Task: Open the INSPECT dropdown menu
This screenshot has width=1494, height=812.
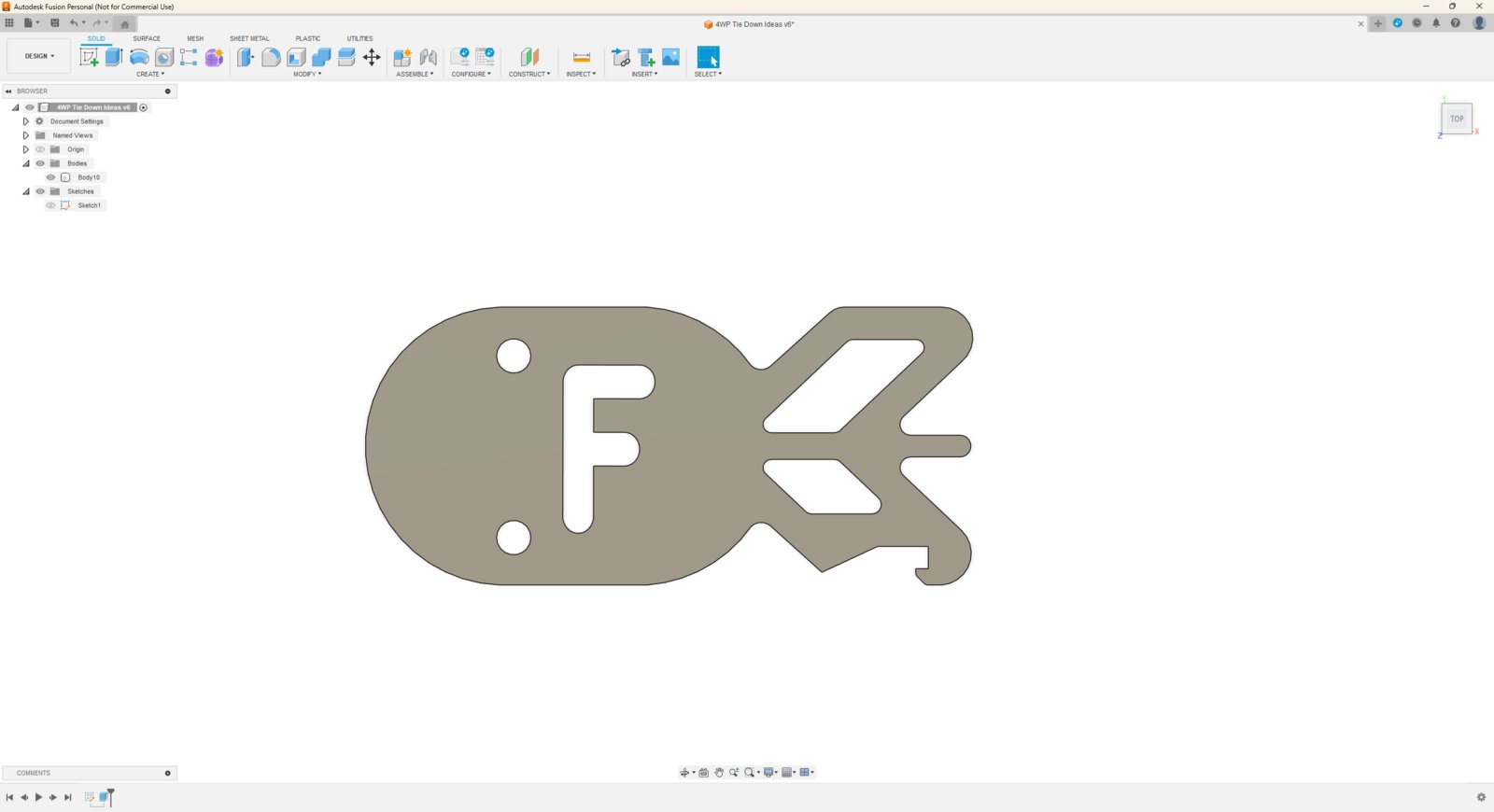Action: [x=581, y=74]
